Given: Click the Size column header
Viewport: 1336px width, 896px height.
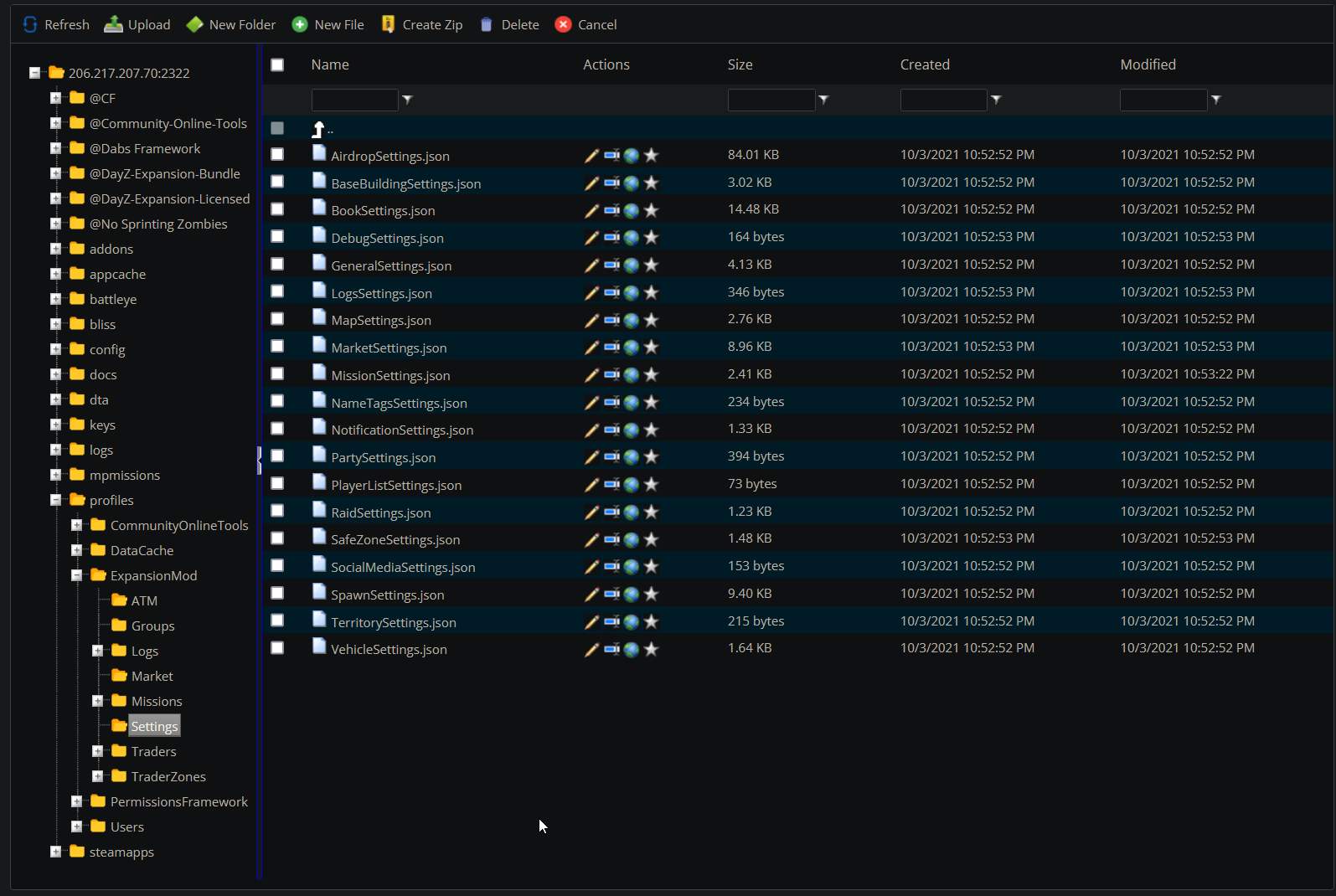Looking at the screenshot, I should pos(740,64).
